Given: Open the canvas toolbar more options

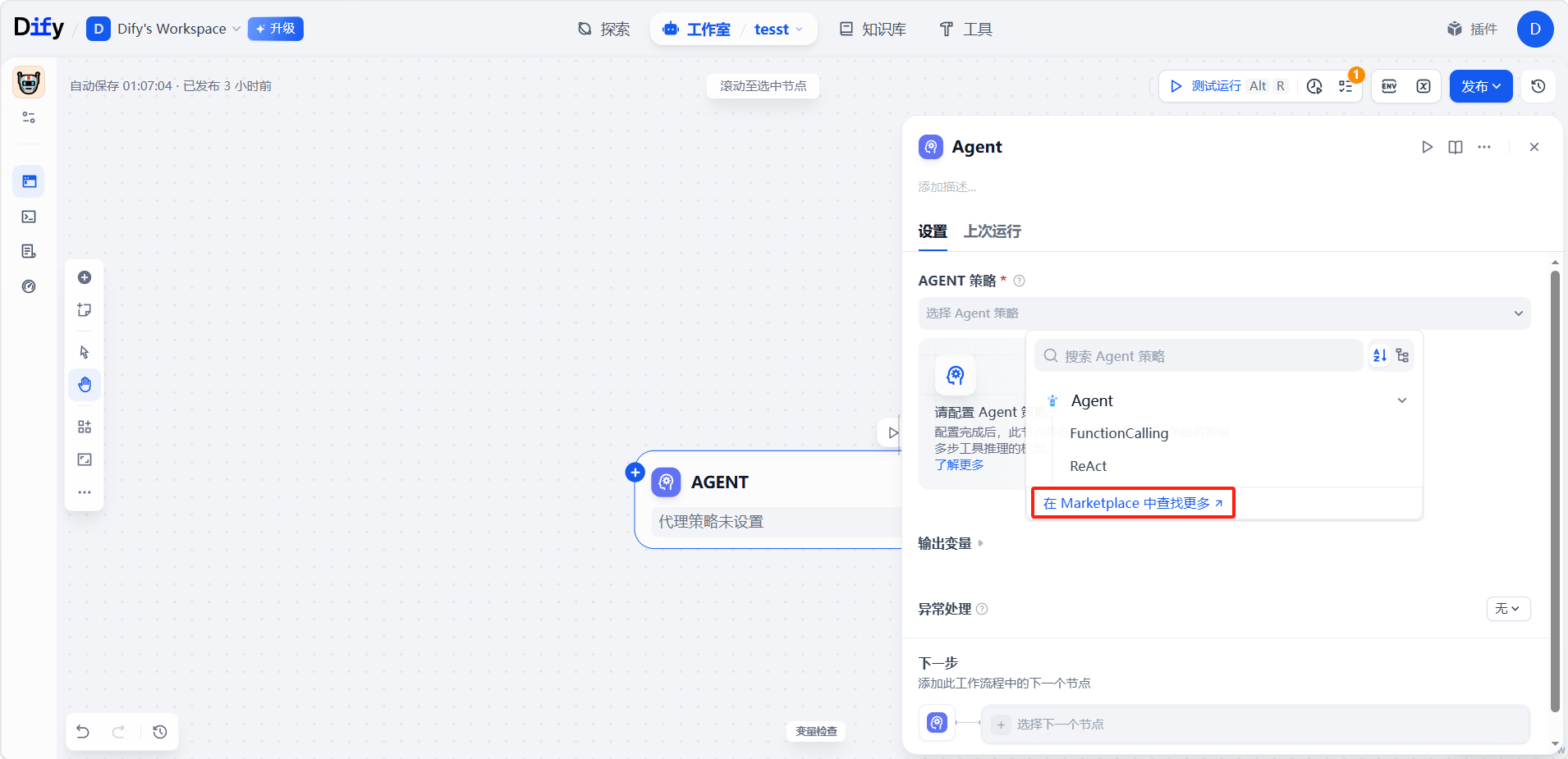Looking at the screenshot, I should coord(85,492).
